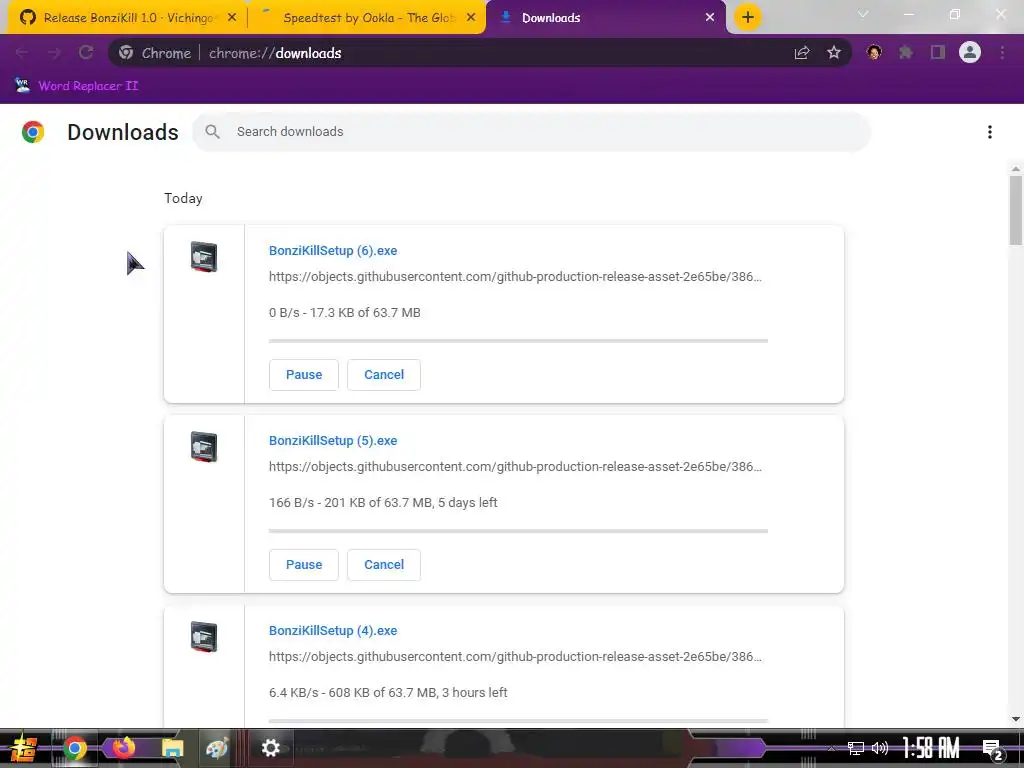Open the avatar extension icon in the toolbar

pos(874,52)
